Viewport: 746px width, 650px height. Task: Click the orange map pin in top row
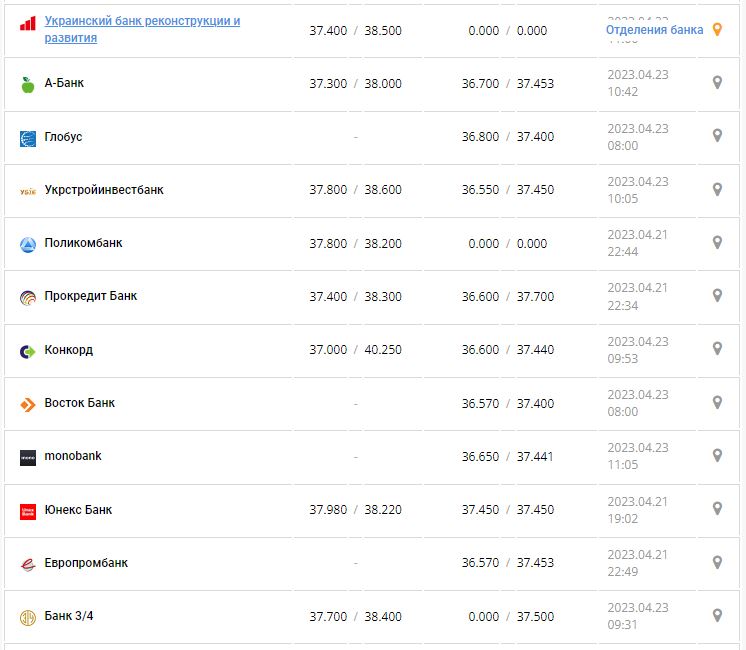tap(716, 30)
